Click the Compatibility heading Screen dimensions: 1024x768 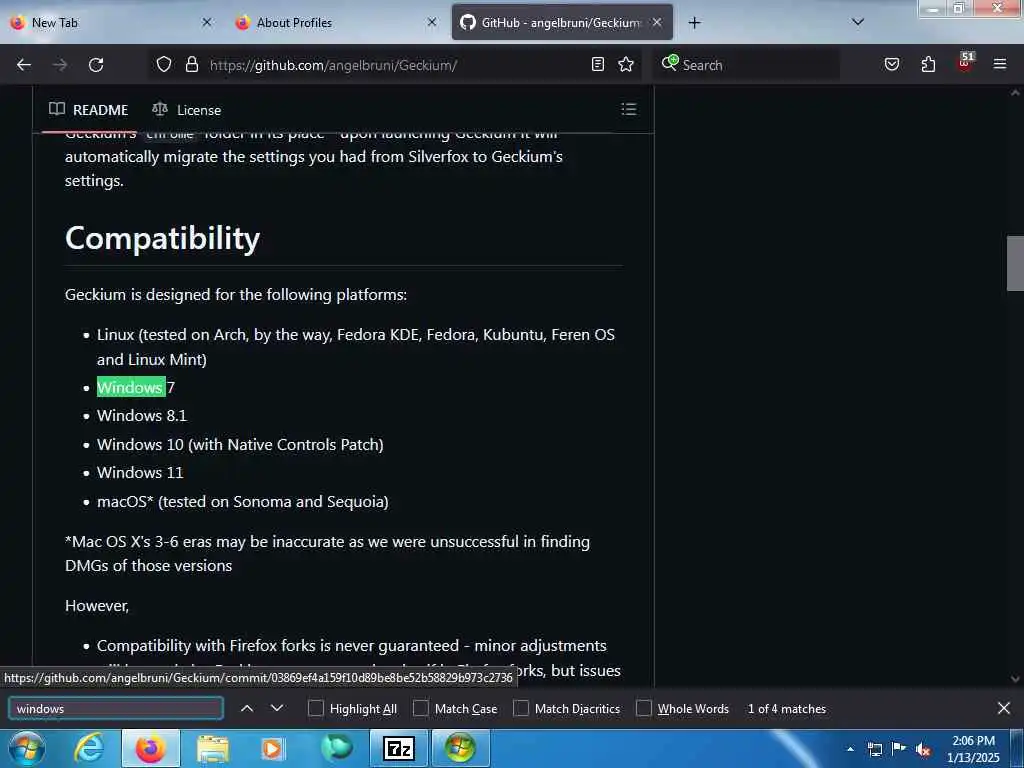click(x=162, y=238)
